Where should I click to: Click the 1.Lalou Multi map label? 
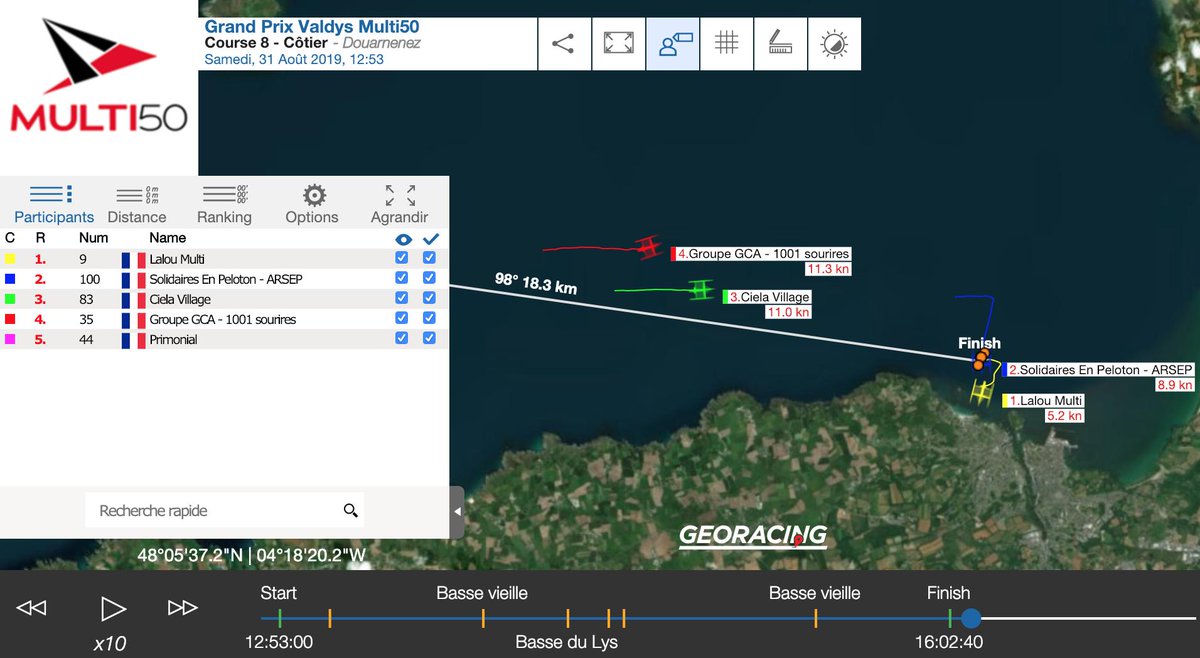(x=1043, y=401)
